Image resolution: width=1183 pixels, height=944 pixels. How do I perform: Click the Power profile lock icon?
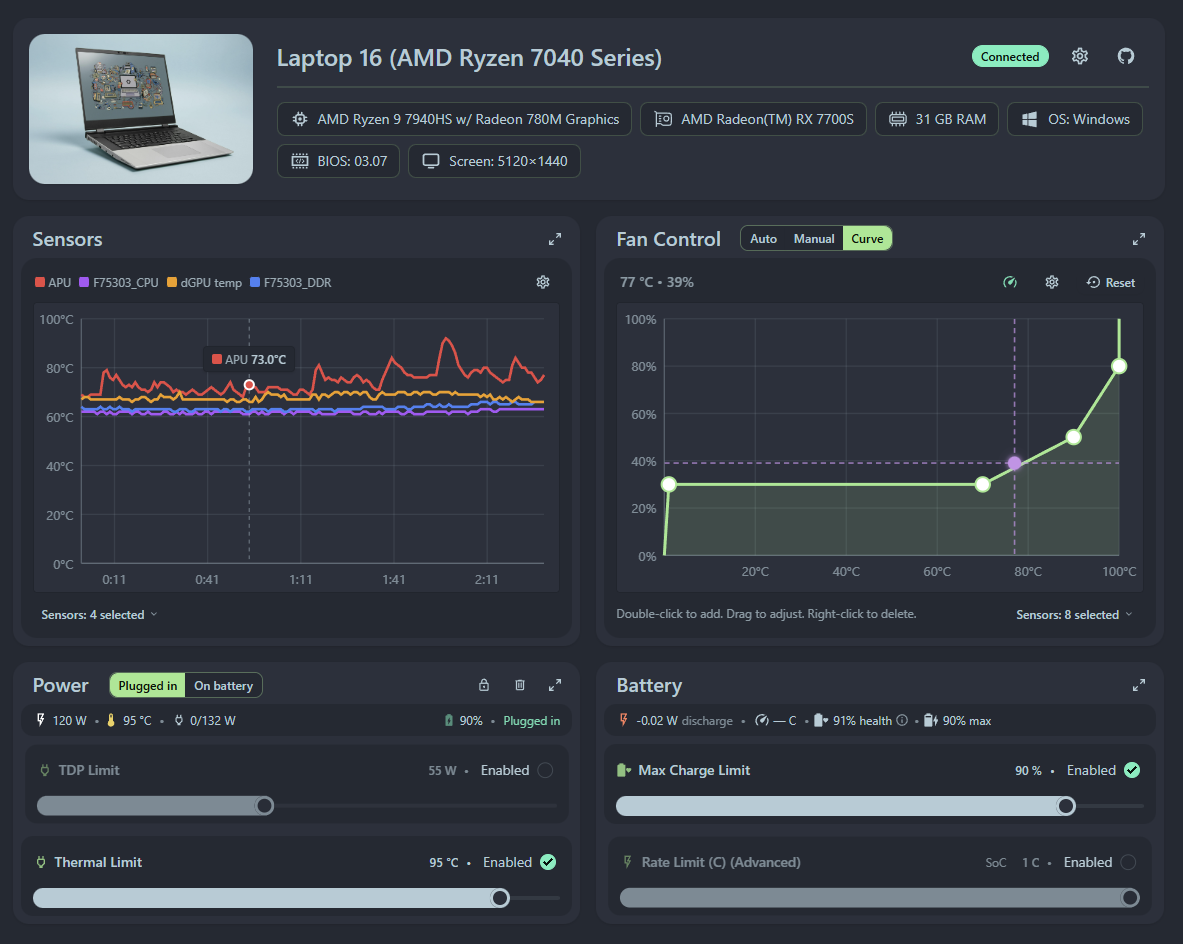pyautogui.click(x=484, y=685)
